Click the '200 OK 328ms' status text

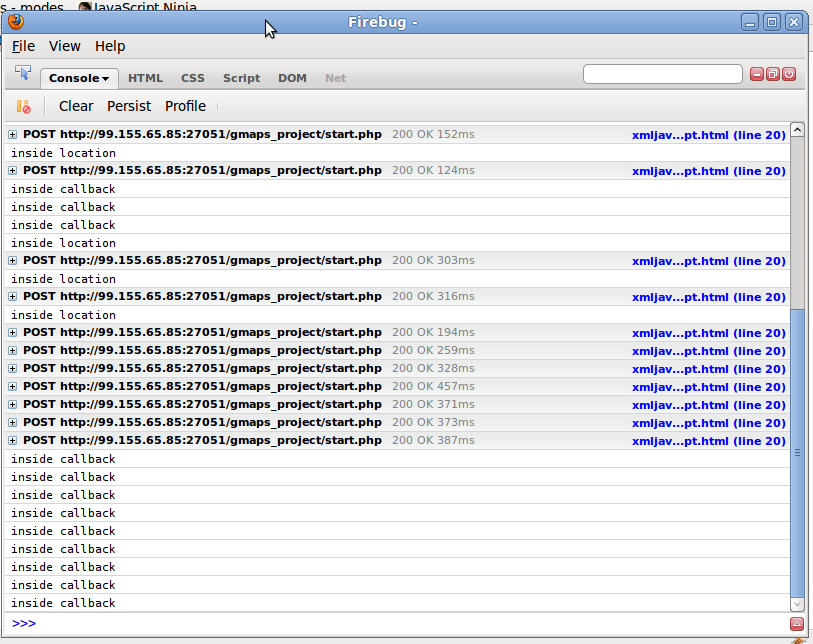point(433,368)
